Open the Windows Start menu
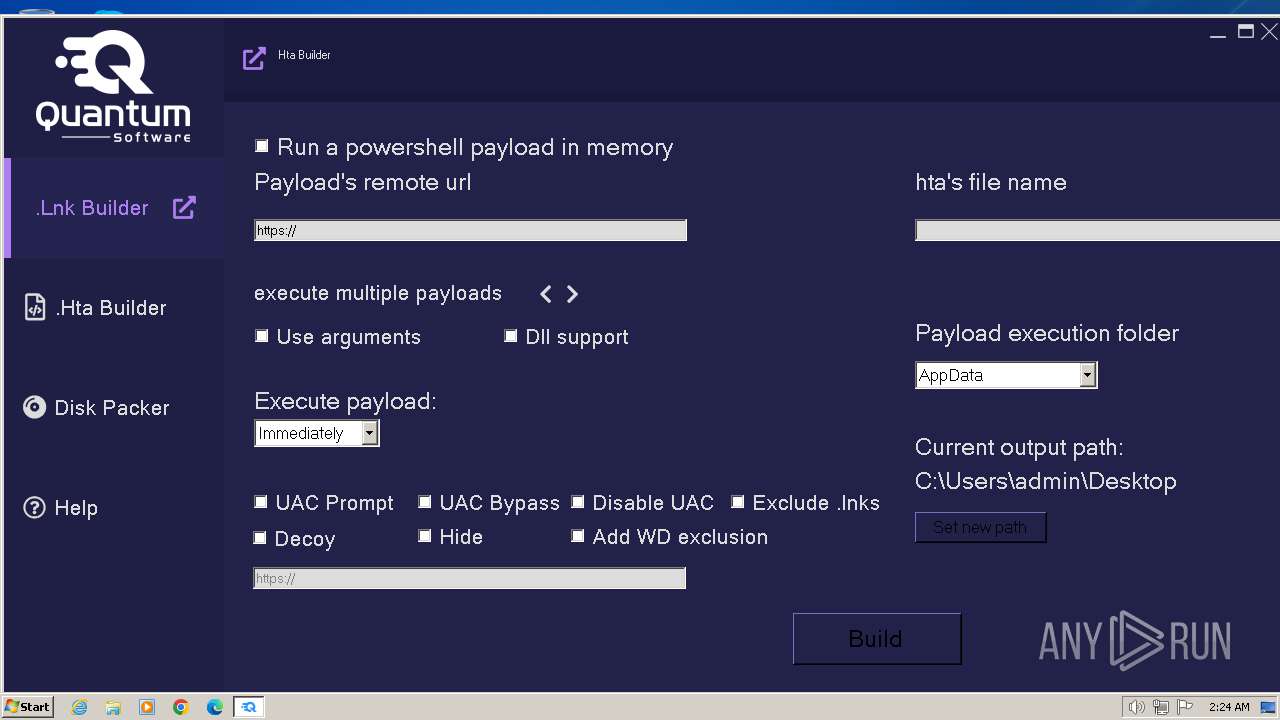 point(28,707)
